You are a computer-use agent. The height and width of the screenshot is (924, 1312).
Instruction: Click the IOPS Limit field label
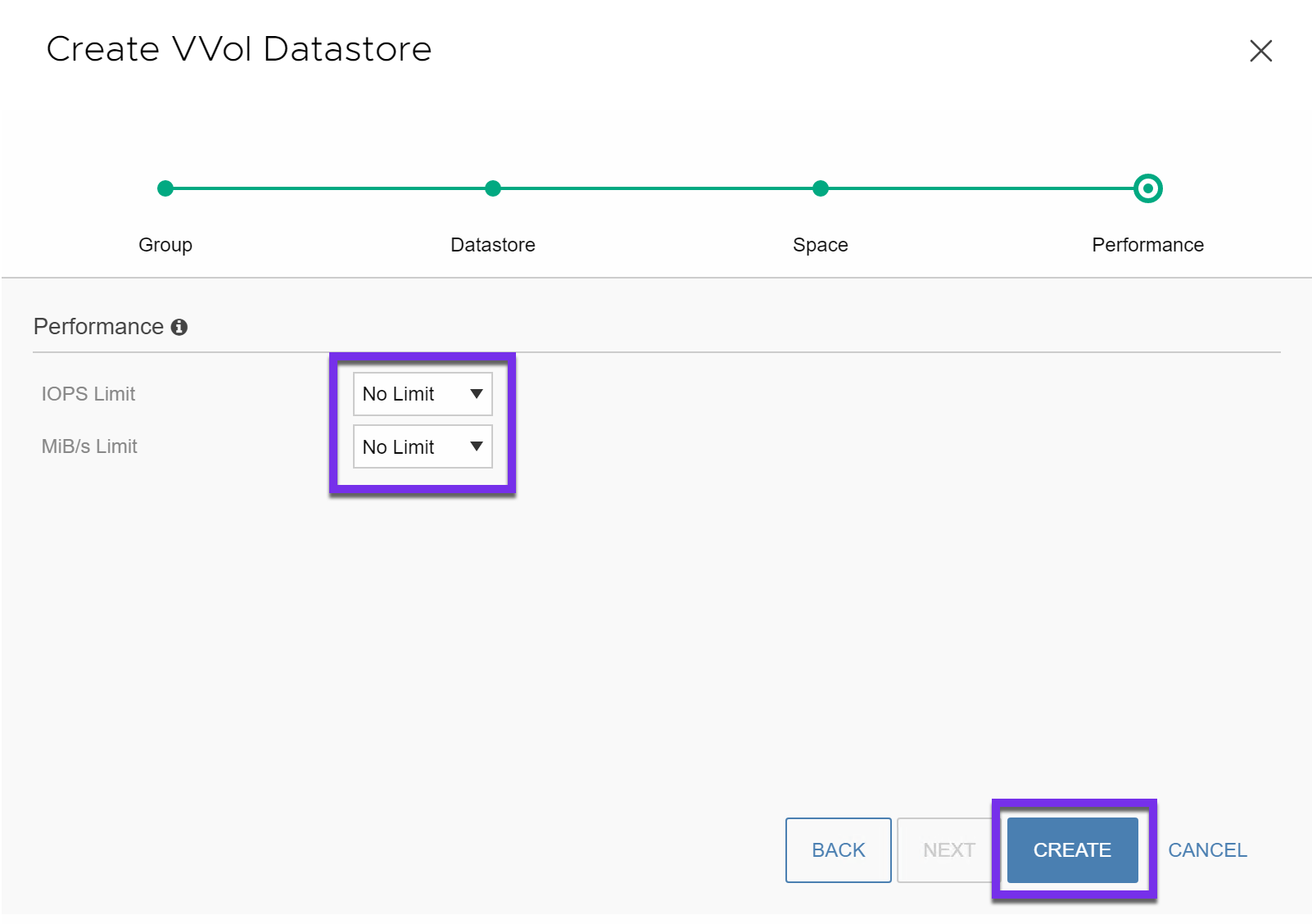tap(88, 394)
